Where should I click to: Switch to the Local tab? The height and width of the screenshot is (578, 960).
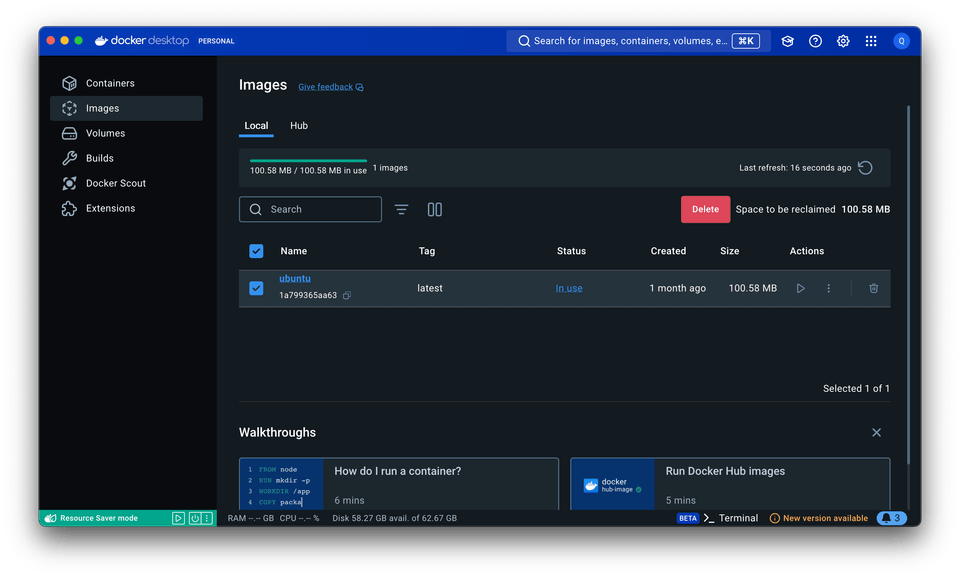tap(256, 126)
